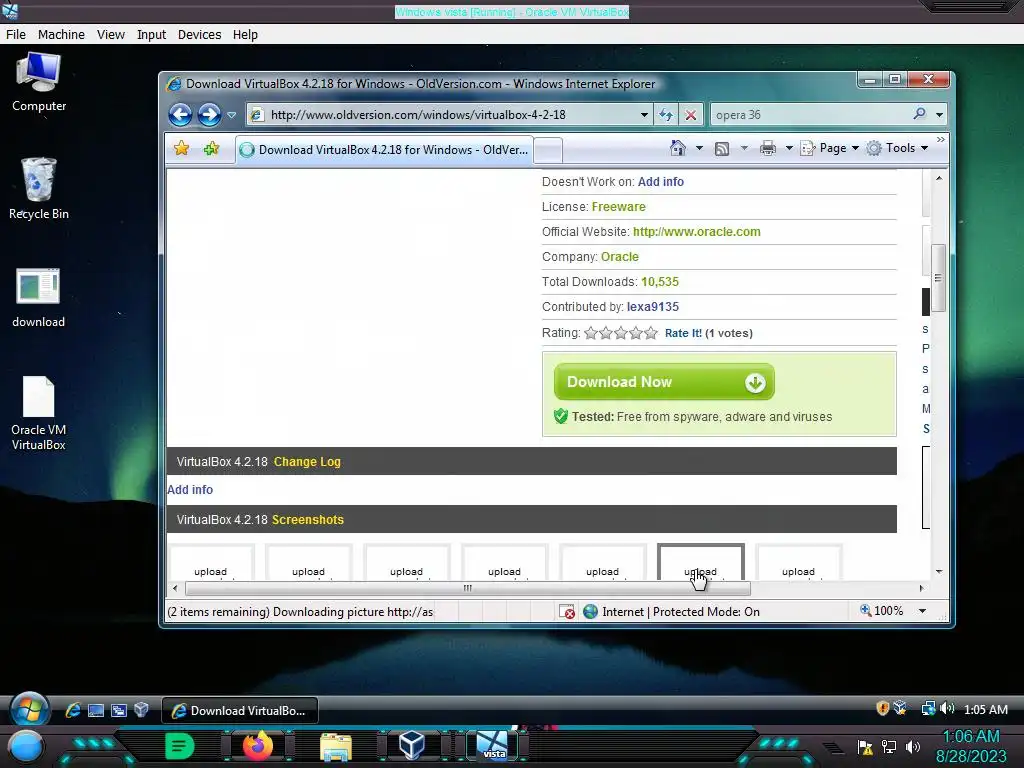Viewport: 1024px width, 768px height.
Task: Click the horizontal scrollbar left arrow
Action: coord(175,588)
